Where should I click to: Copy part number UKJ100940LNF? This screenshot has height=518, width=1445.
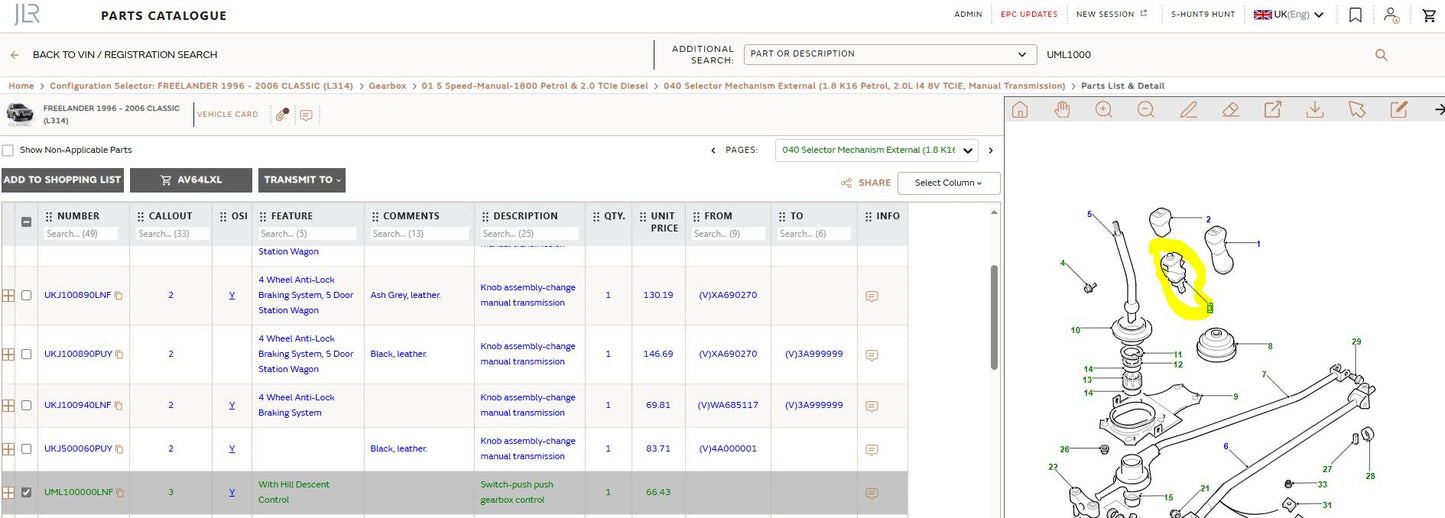coord(118,406)
